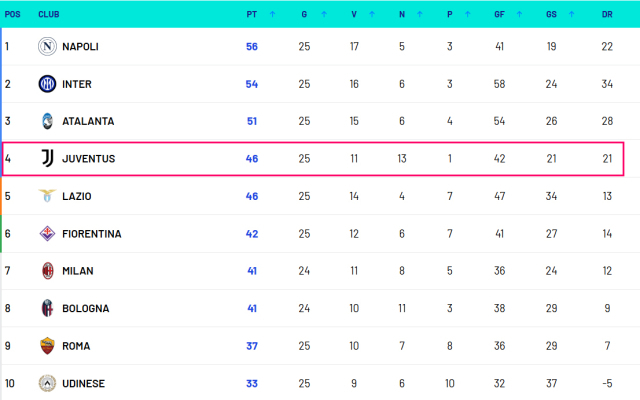This screenshot has height=400, width=640.
Task: Sort table by PT column arrow
Action: (x=273, y=14)
